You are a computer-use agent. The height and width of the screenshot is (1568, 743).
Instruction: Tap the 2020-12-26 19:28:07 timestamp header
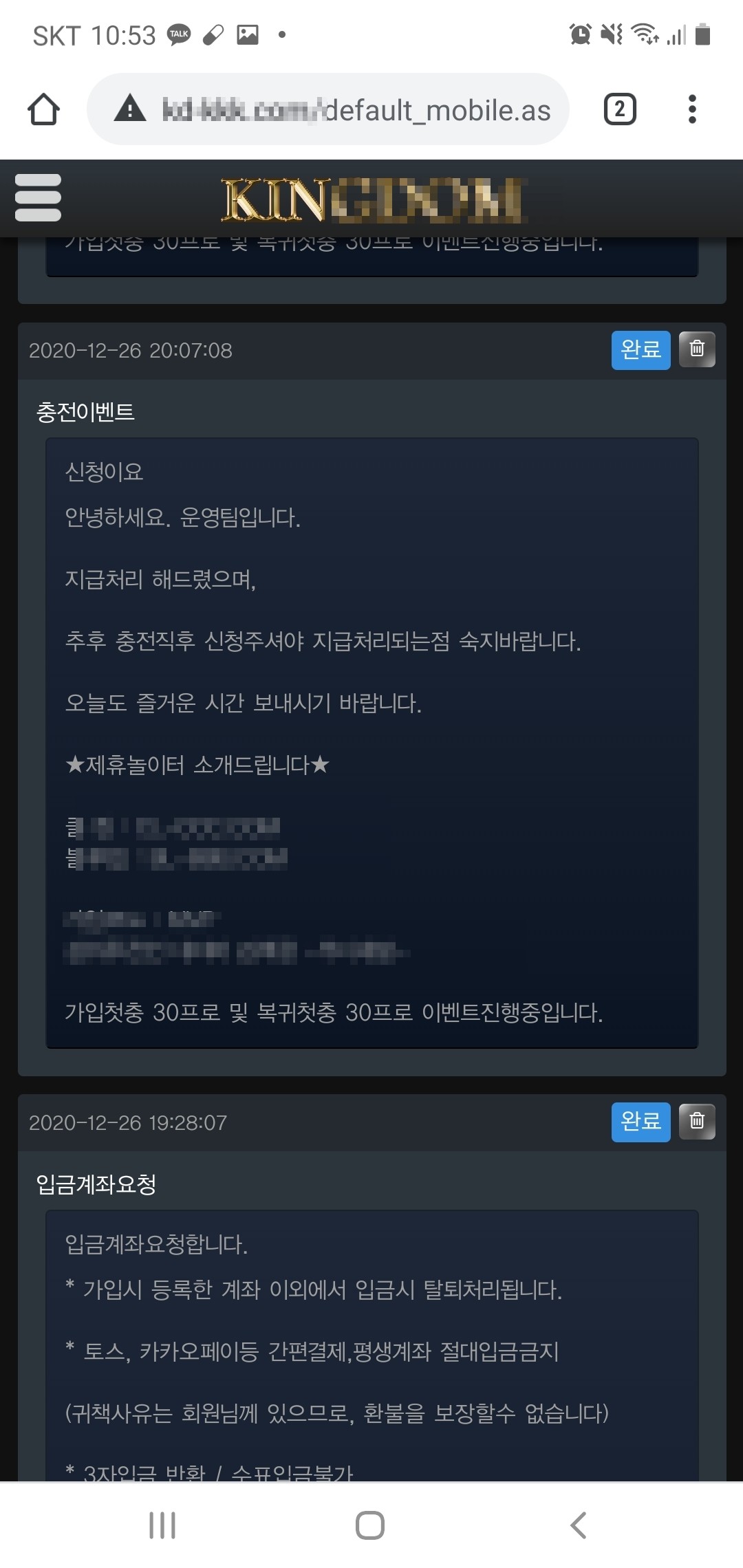tap(128, 1123)
